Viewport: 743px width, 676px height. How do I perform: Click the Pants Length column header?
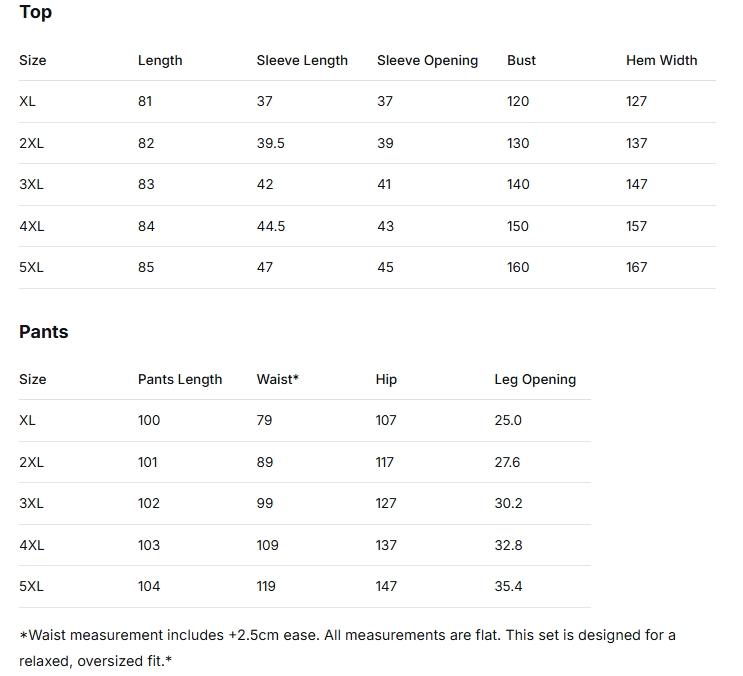[180, 379]
